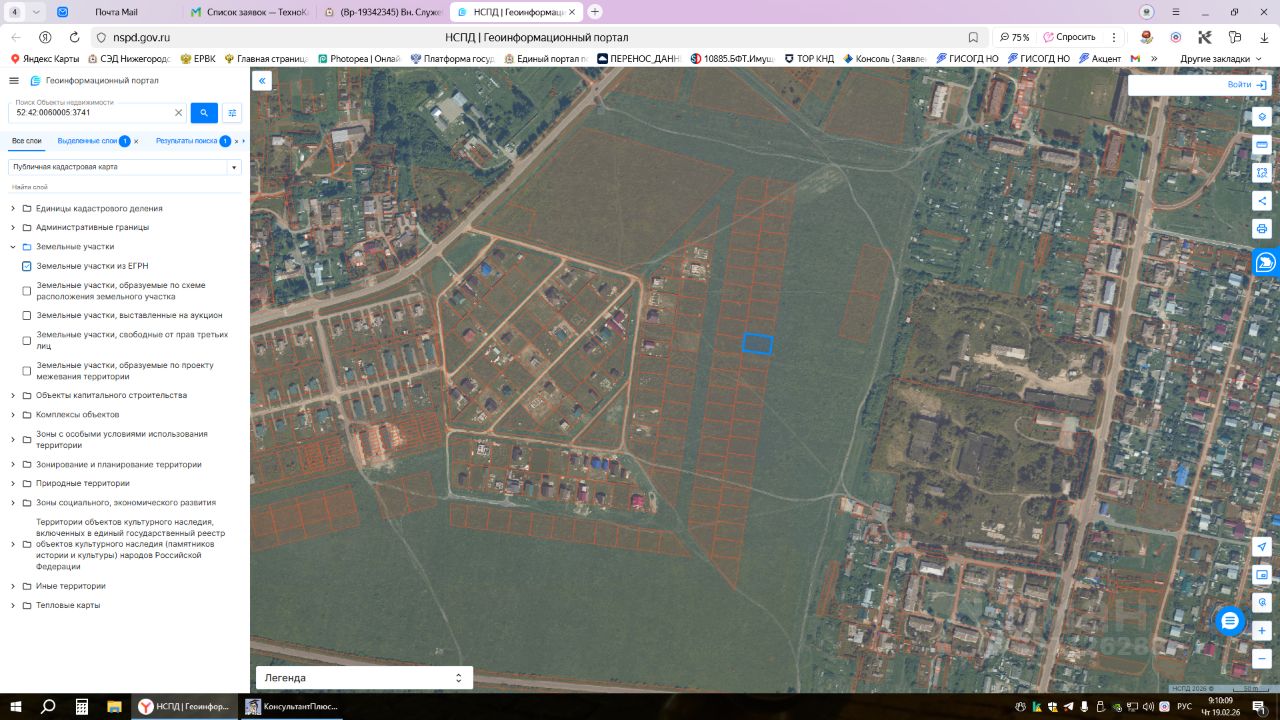Print the map using printer icon
Screen dimensions: 1280x720
click(x=1262, y=229)
